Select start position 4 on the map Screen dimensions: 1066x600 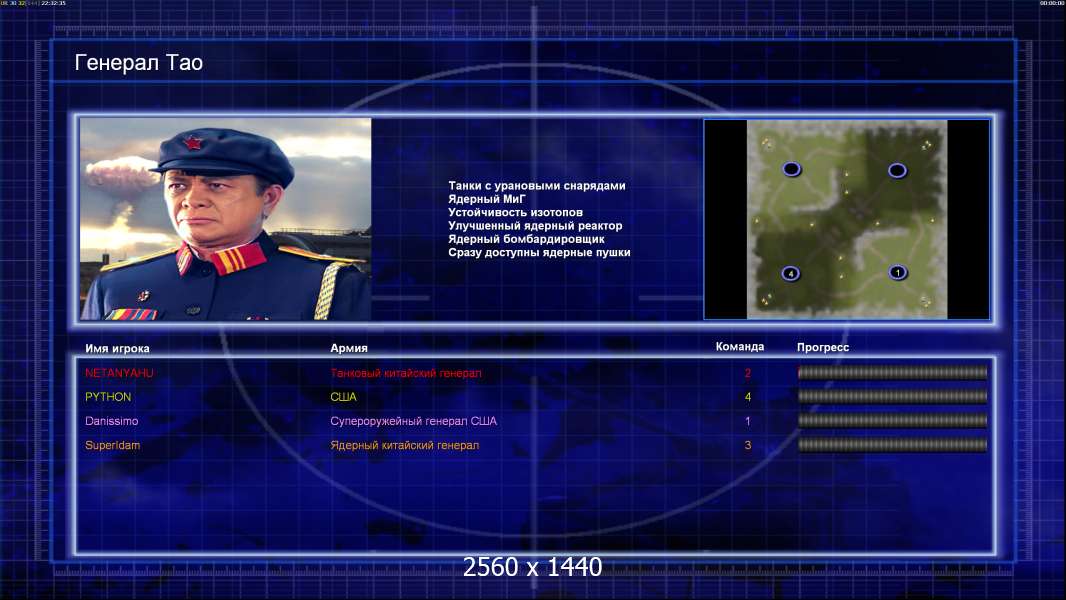(x=791, y=274)
